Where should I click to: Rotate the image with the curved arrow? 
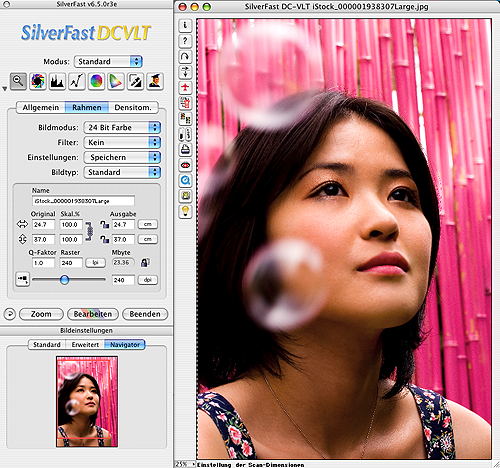[x=185, y=57]
